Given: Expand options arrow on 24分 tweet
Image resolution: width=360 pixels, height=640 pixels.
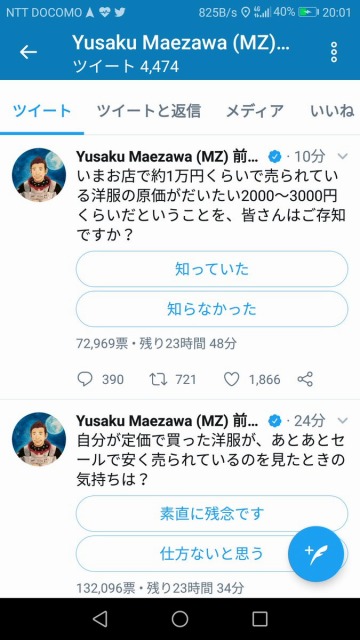Looking at the screenshot, I should coord(343,420).
